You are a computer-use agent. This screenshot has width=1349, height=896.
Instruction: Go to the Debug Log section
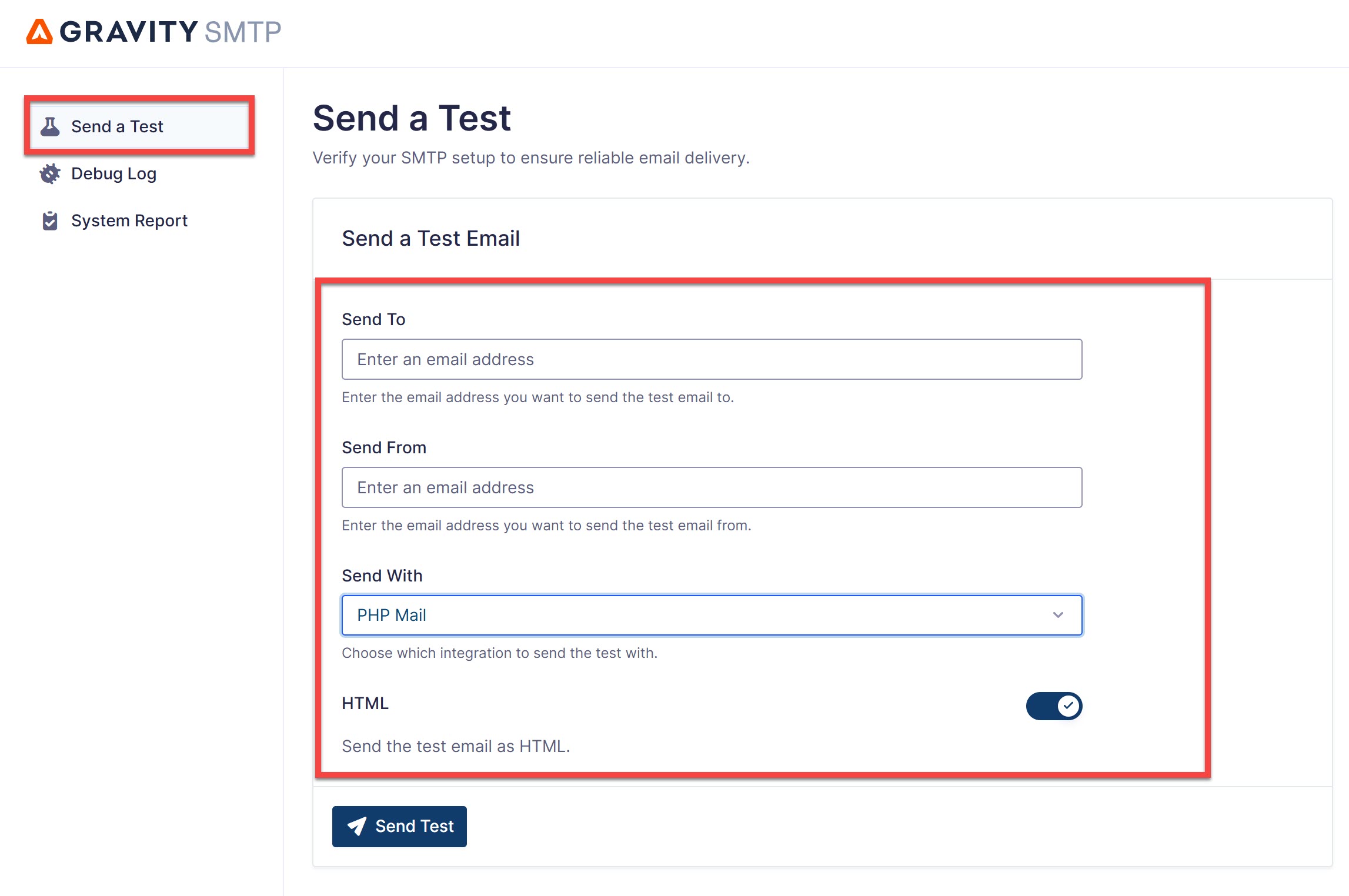click(x=113, y=174)
